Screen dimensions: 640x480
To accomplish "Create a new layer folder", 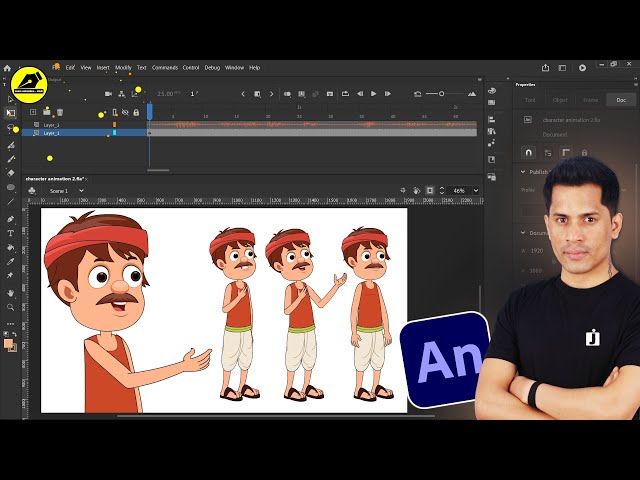I will click(47, 112).
